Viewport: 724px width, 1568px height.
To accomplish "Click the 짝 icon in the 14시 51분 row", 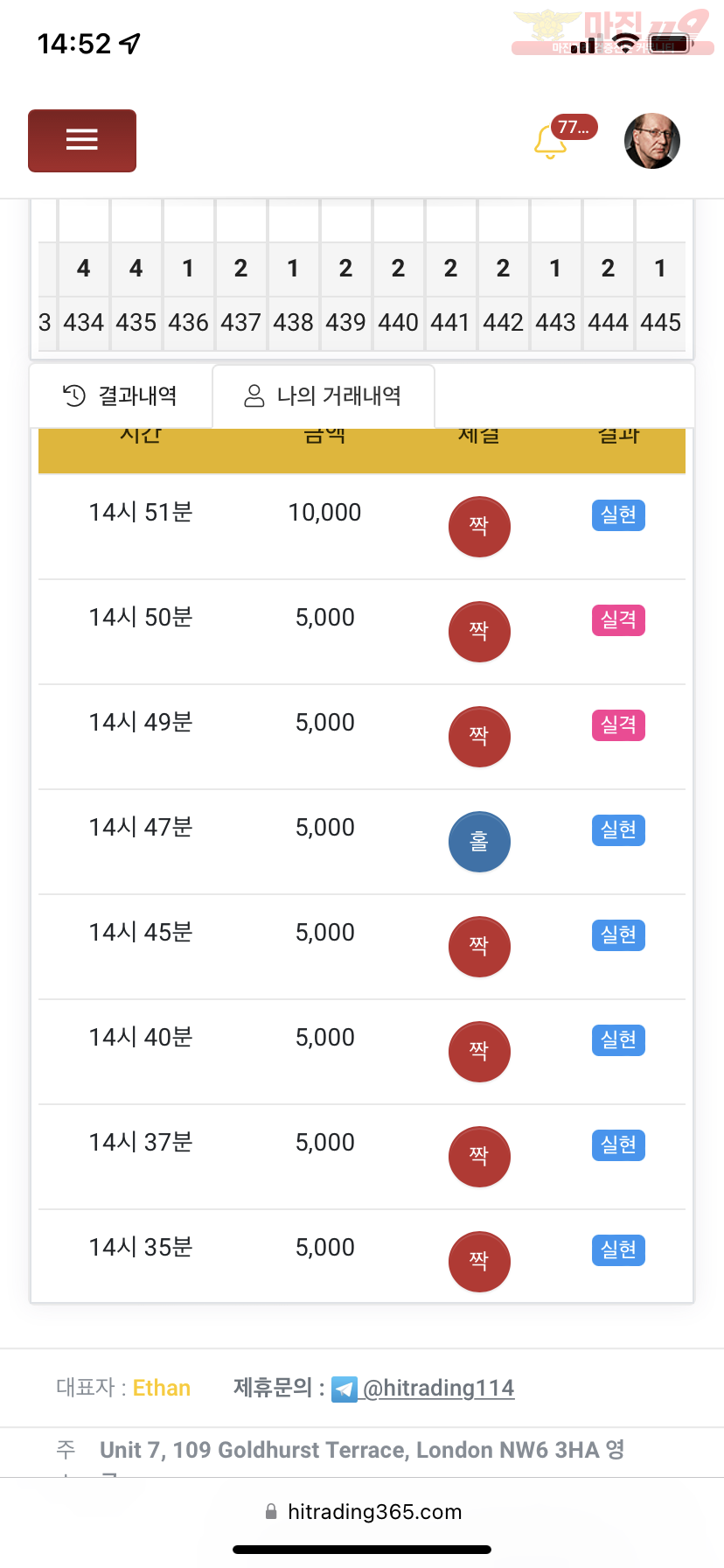I will coord(479,526).
